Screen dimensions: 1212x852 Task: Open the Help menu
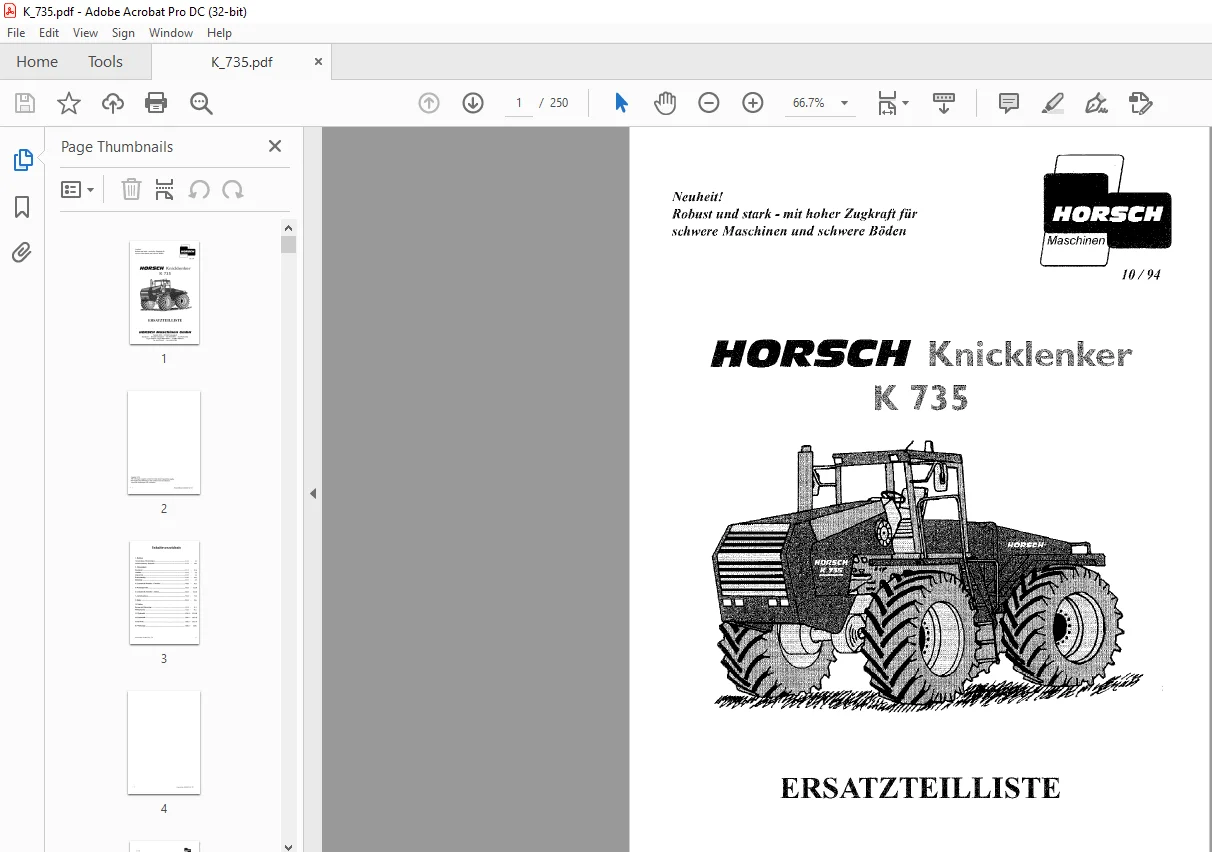click(x=219, y=33)
